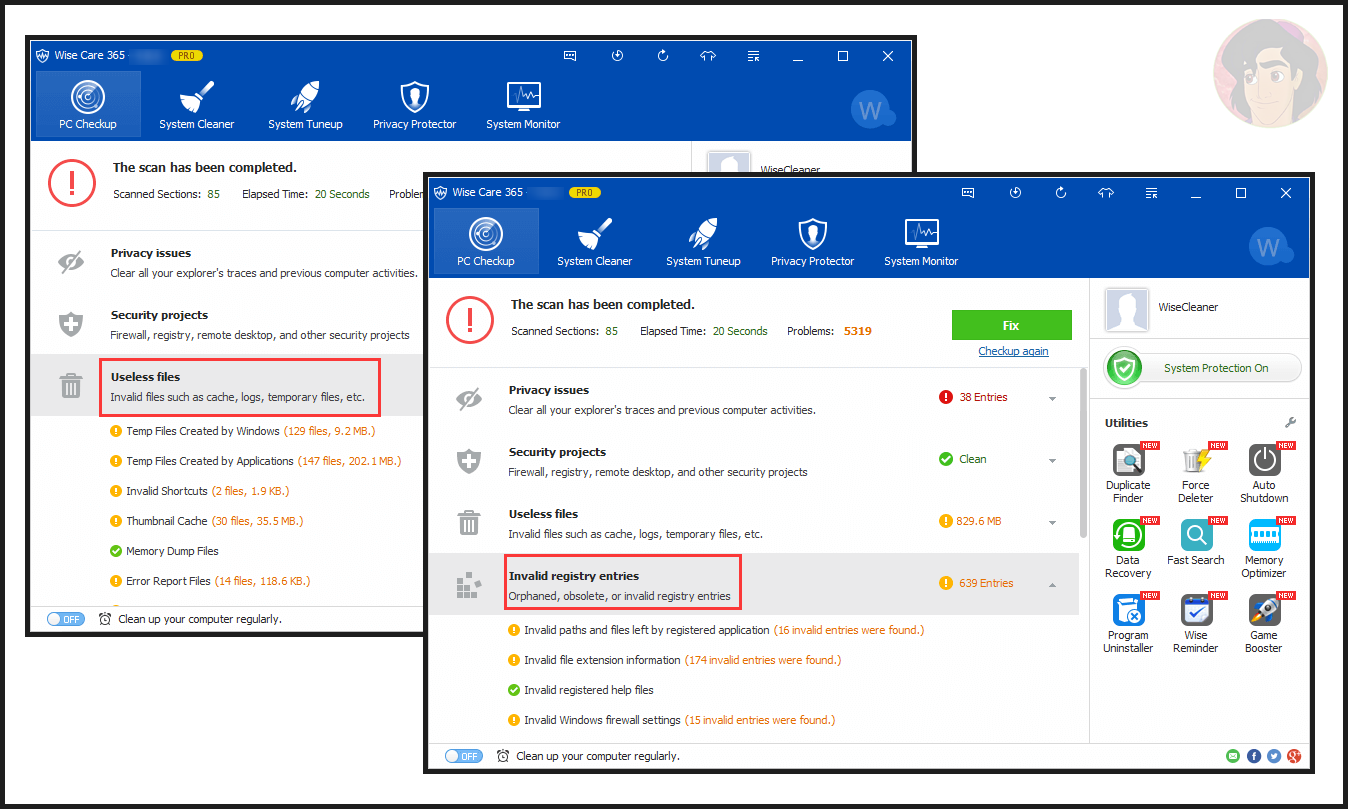Image resolution: width=1348 pixels, height=809 pixels.
Task: Select Temp Files Created by Windows row
Action: (x=243, y=431)
